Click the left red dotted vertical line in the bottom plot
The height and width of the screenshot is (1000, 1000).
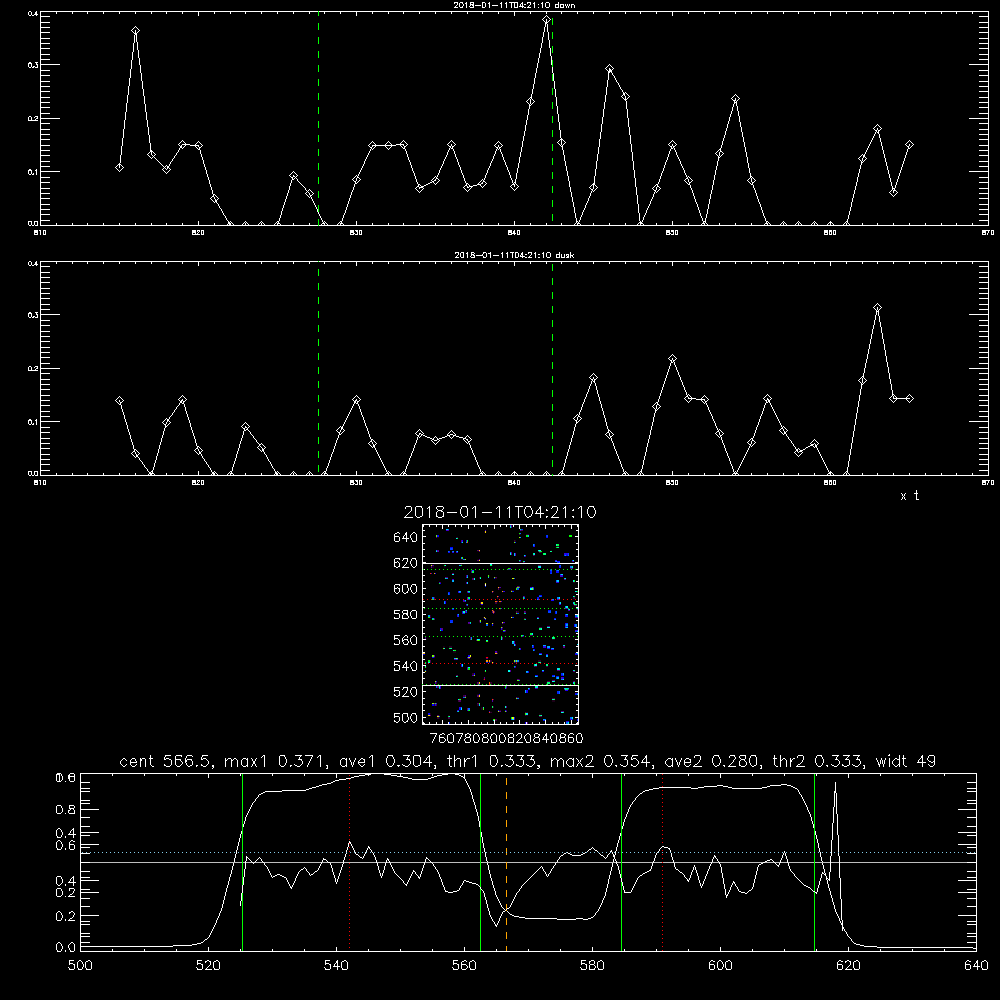(349, 862)
